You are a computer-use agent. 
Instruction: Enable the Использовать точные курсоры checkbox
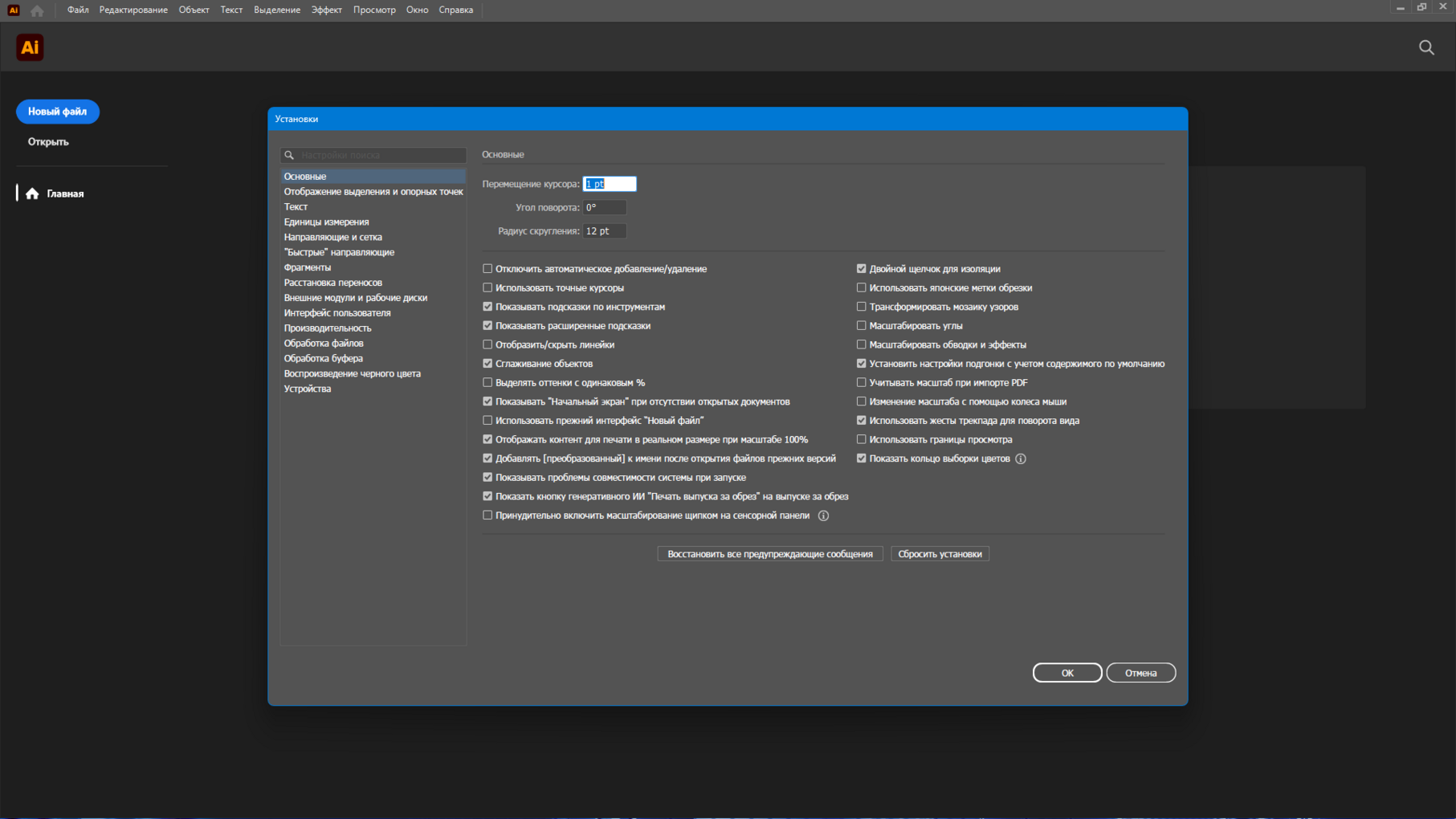pyautogui.click(x=487, y=288)
